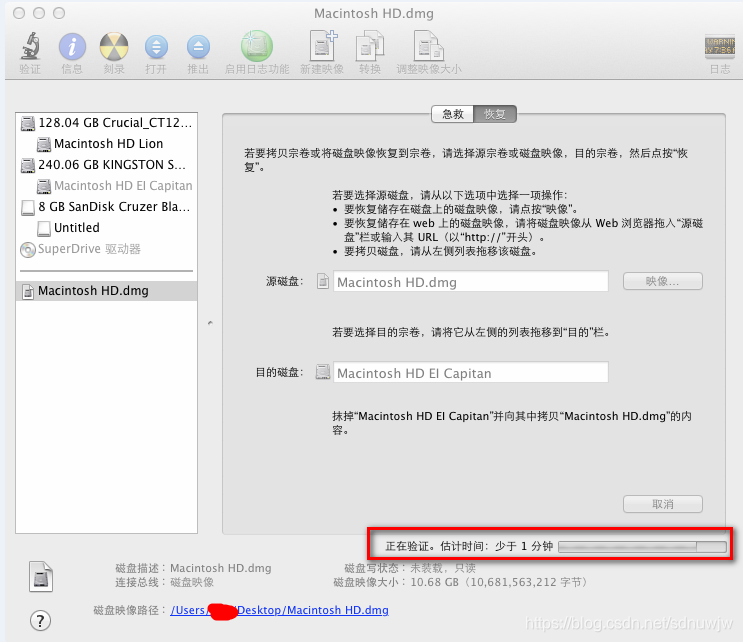Click the source disk dmg file icon
The width and height of the screenshot is (743, 642).
[323, 281]
